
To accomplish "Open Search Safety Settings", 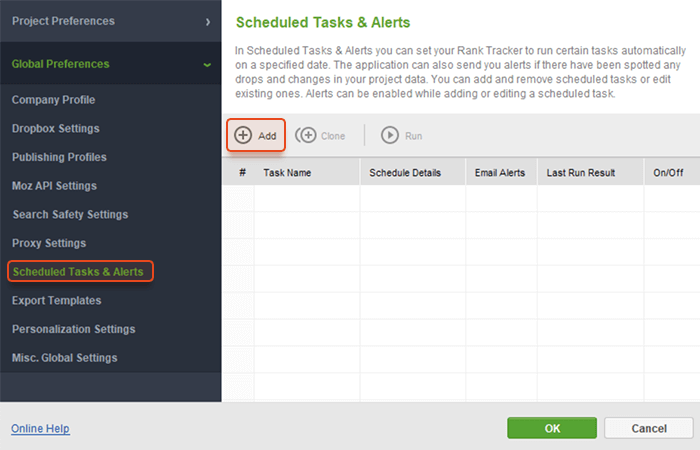I will (x=71, y=214).
